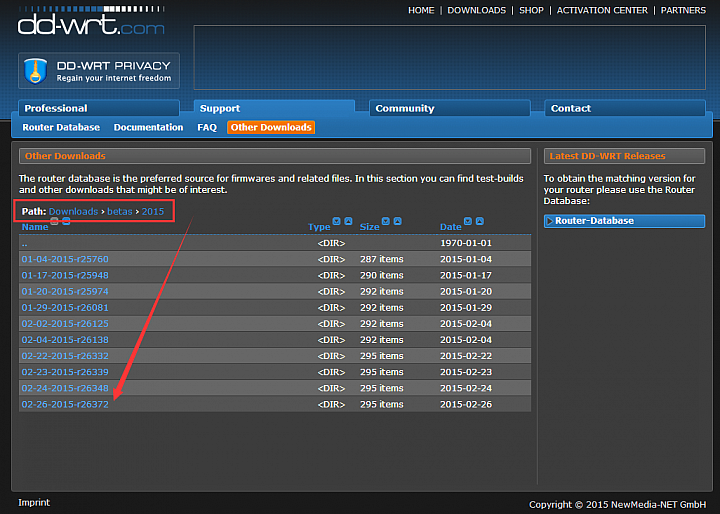Open folder 02-02-2015-r26125

[x=65, y=323]
